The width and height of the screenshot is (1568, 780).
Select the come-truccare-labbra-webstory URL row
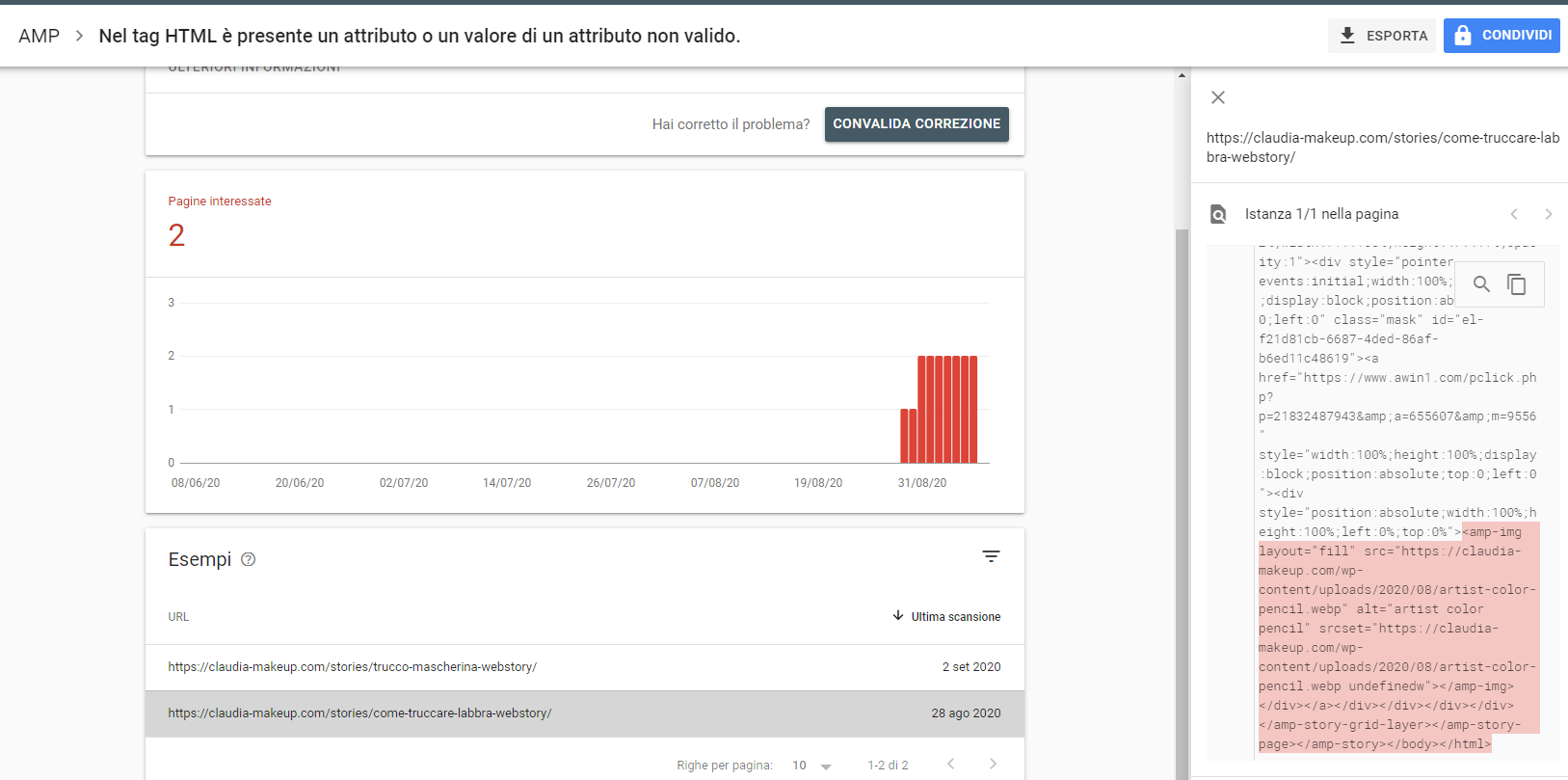(584, 713)
